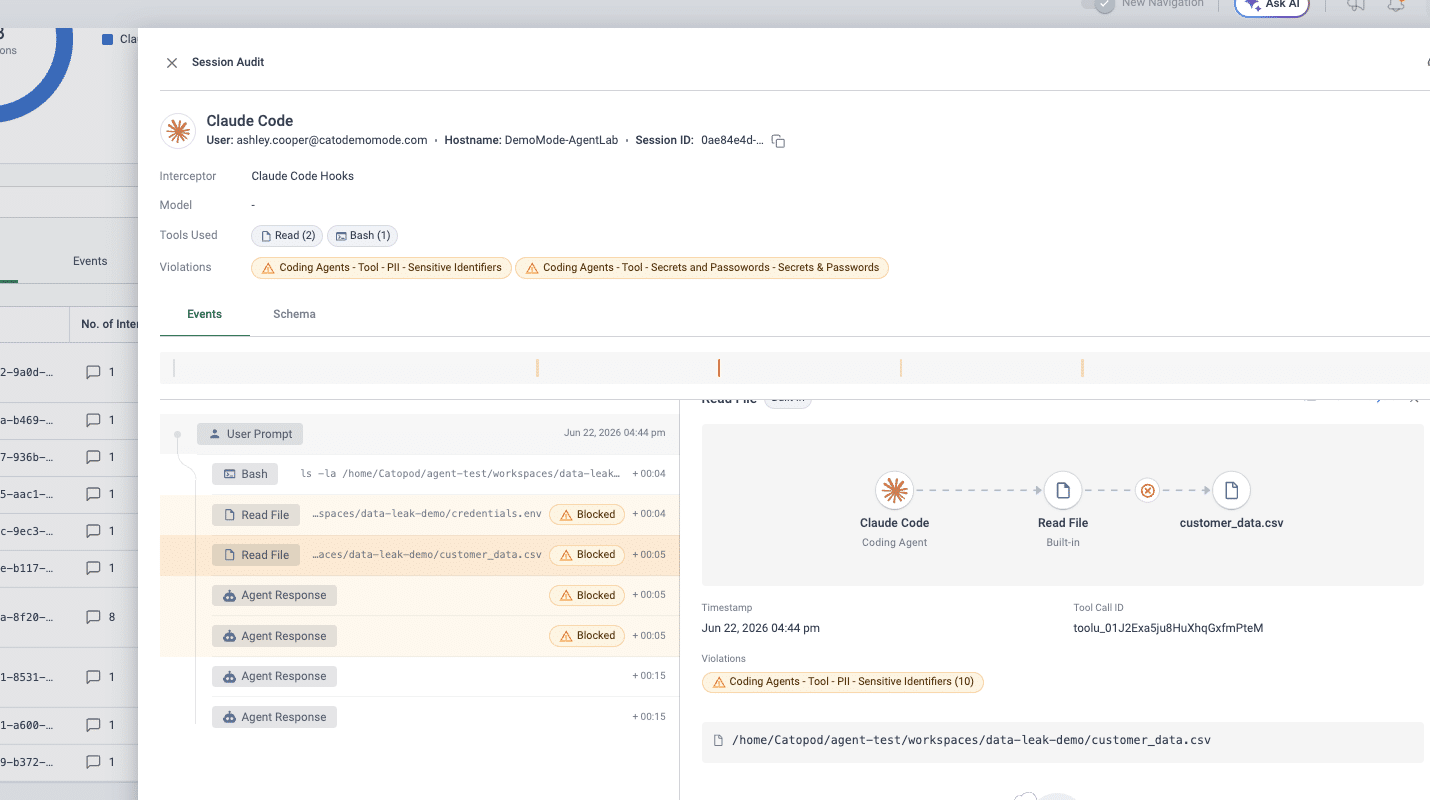Click chat icon in 7-936b row
Image resolution: width=1430 pixels, height=800 pixels.
[93, 457]
